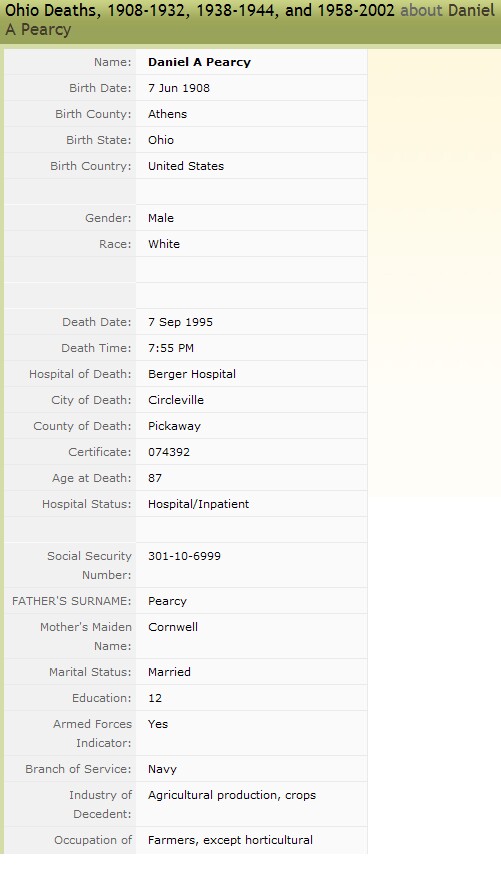Select the Navy branch of service value
The width and height of the screenshot is (501, 885).
tap(162, 769)
